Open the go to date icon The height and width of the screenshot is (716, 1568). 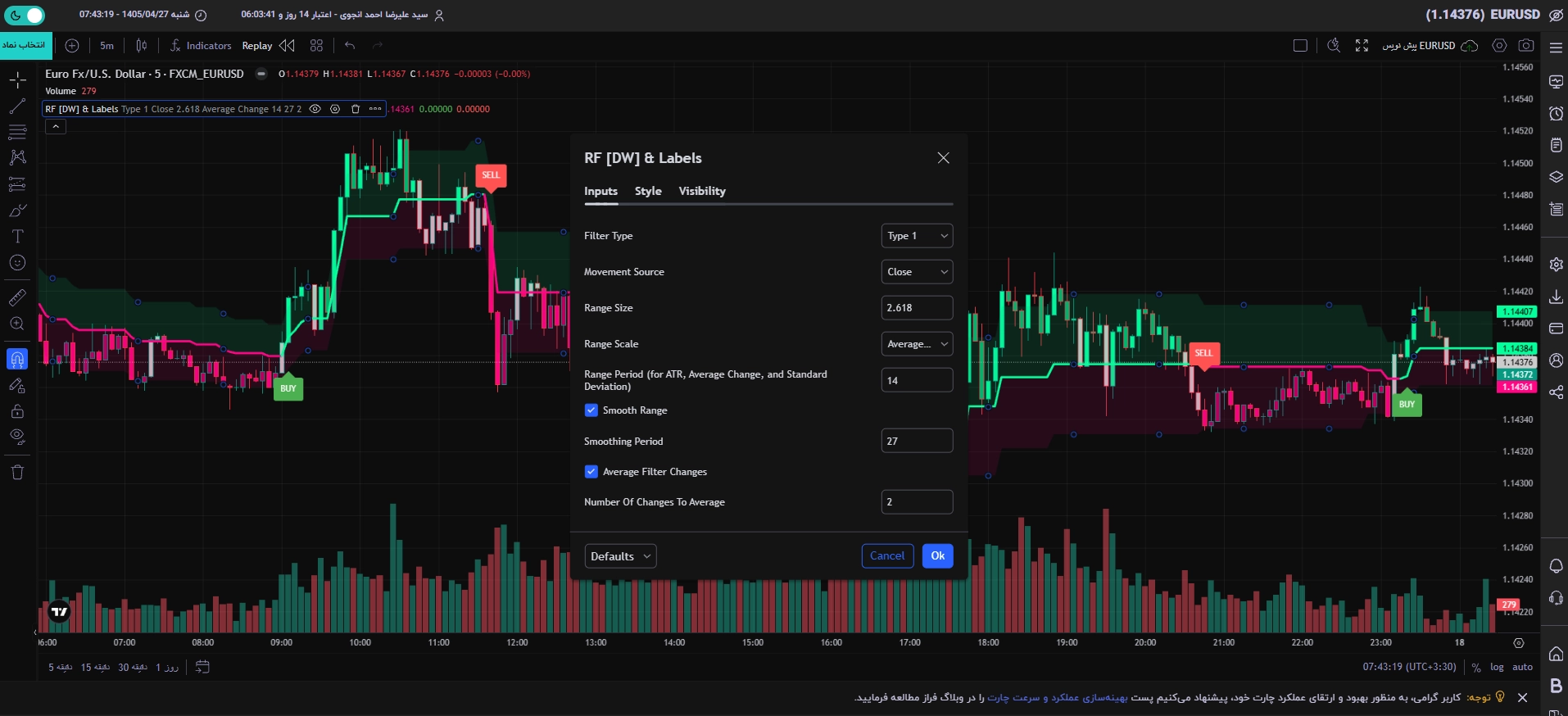(x=202, y=667)
